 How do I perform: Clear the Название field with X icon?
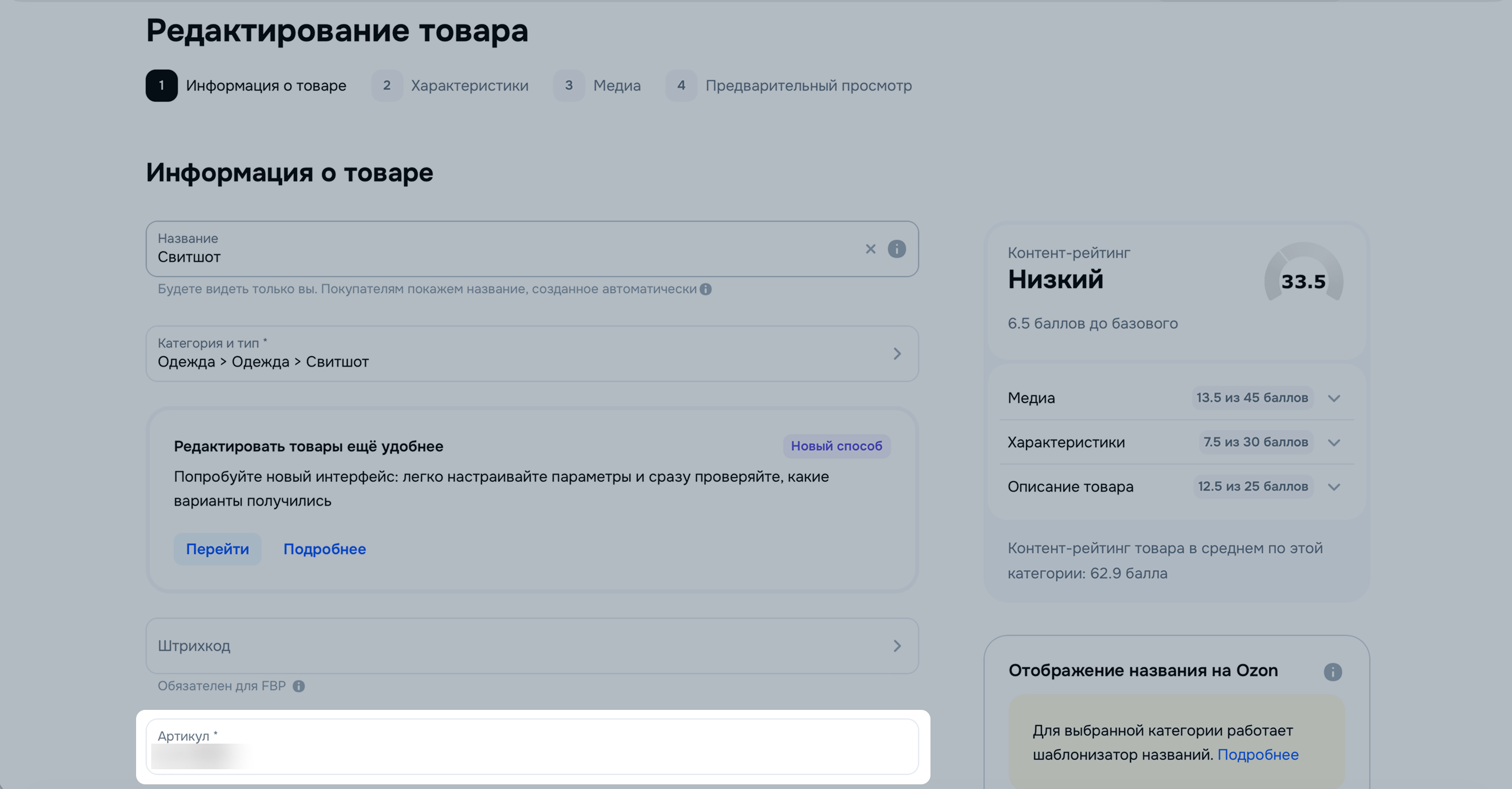[871, 249]
